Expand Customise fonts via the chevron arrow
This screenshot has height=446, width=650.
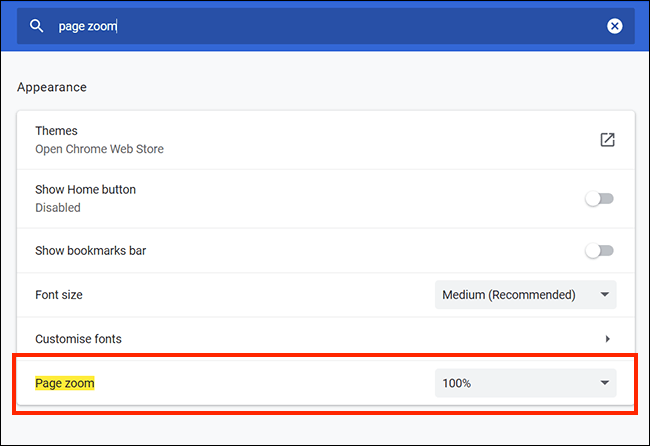pyautogui.click(x=607, y=339)
